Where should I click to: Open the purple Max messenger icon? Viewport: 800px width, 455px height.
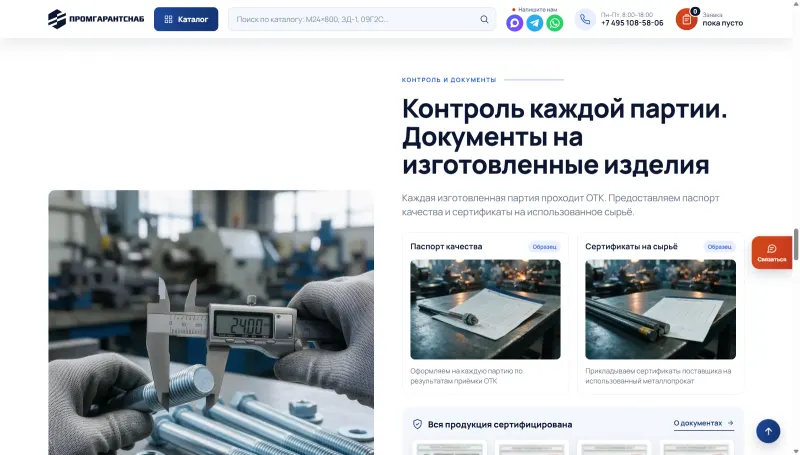point(514,23)
